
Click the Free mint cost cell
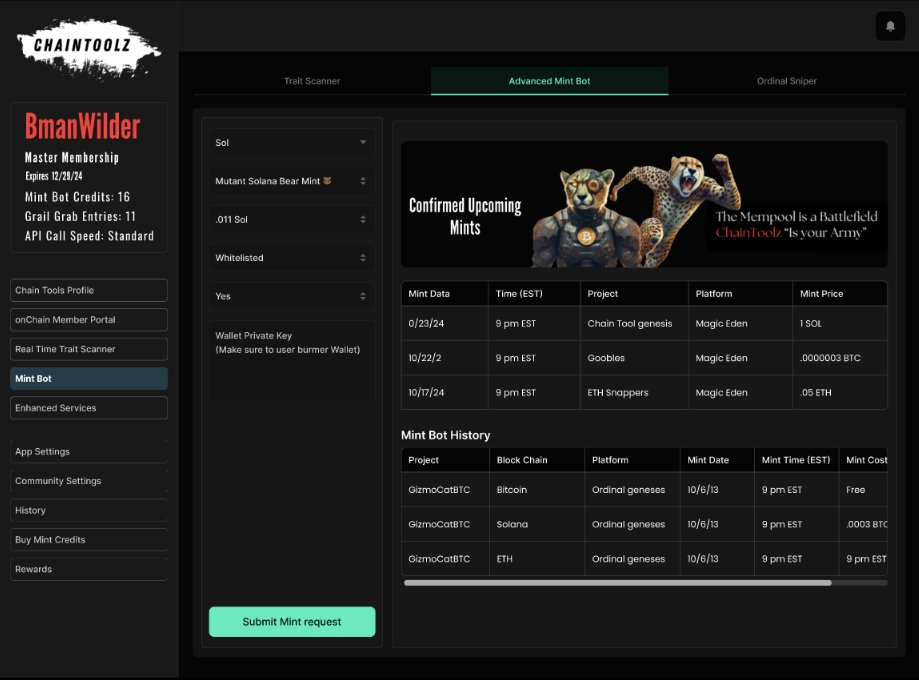click(863, 489)
